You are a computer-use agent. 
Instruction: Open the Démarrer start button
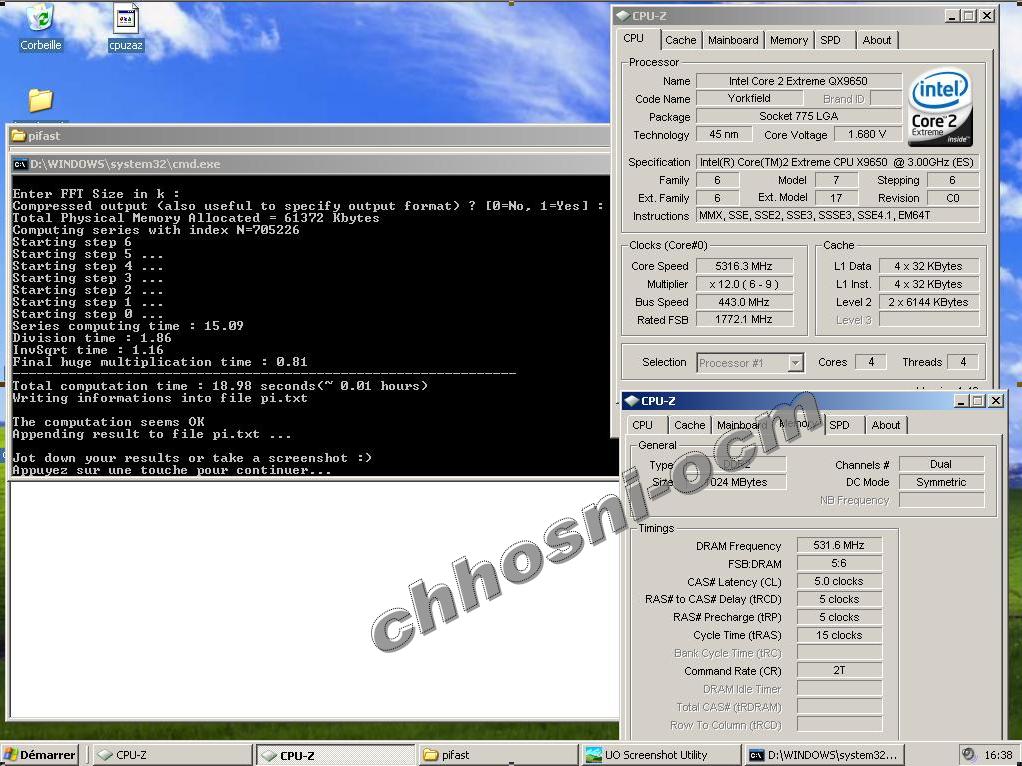(40, 755)
